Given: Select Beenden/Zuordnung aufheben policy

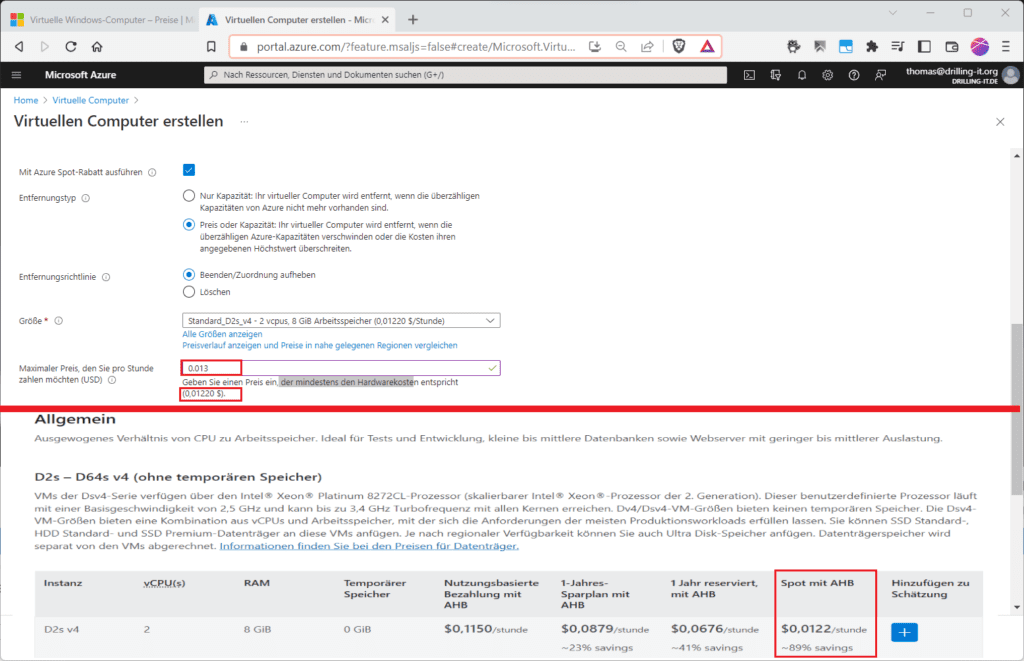Looking at the screenshot, I should point(189,274).
